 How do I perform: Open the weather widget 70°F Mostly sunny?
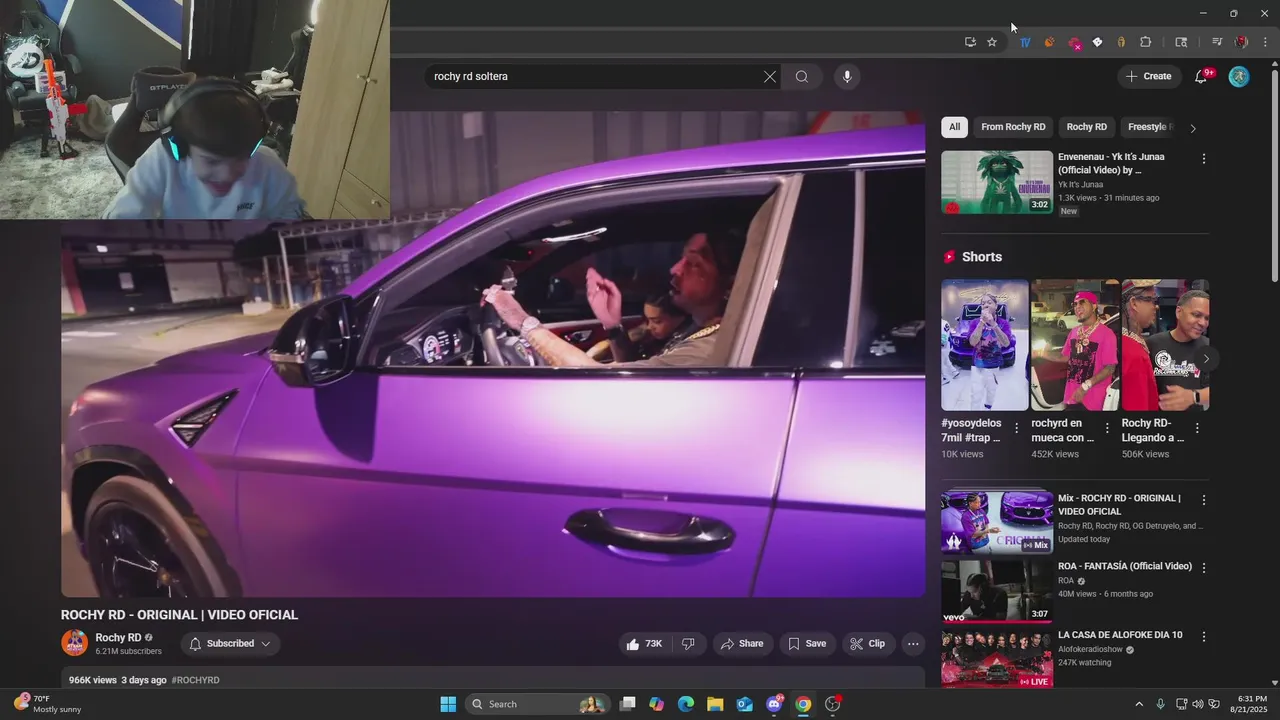pyautogui.click(x=48, y=704)
